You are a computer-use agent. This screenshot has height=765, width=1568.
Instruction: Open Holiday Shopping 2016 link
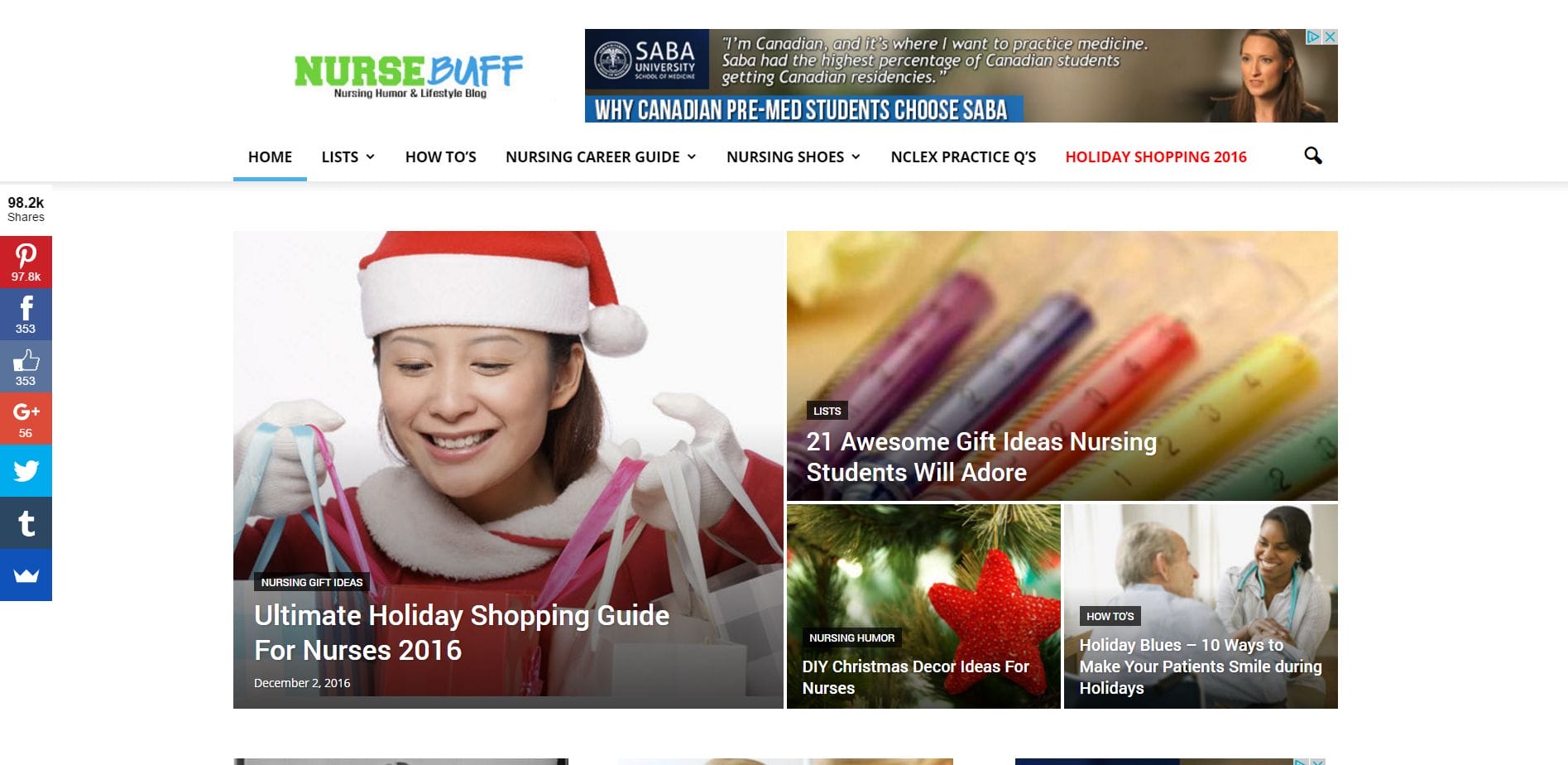point(1156,156)
